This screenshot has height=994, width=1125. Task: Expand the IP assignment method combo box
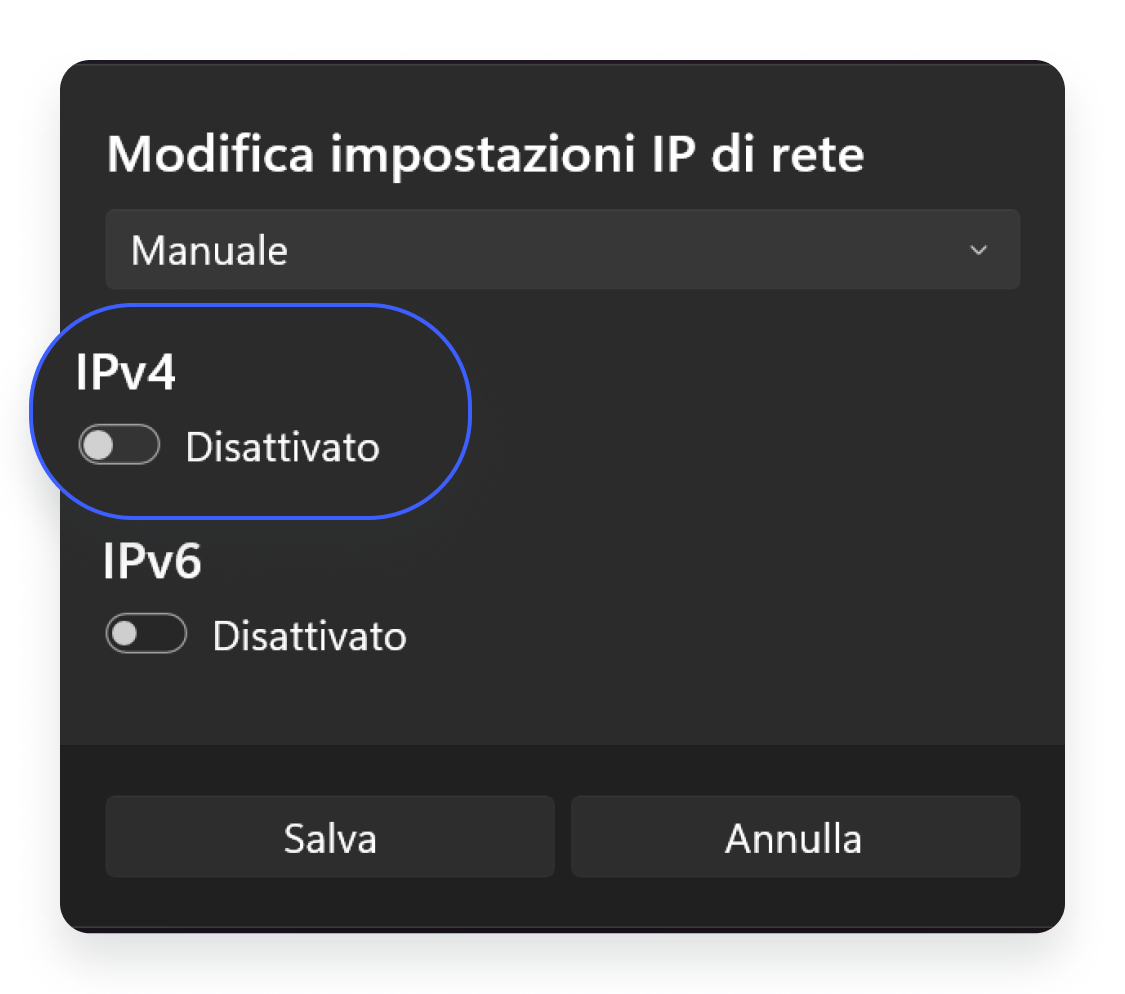(x=562, y=249)
